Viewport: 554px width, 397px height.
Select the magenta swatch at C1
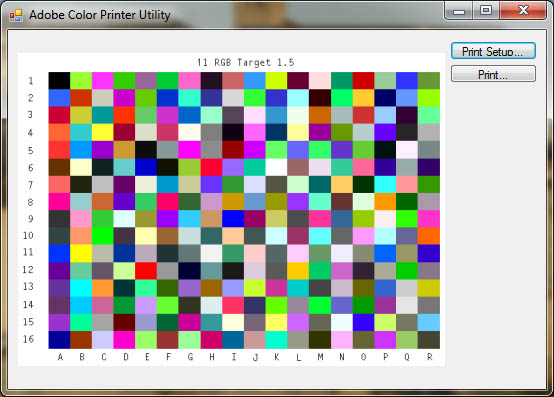103,81
